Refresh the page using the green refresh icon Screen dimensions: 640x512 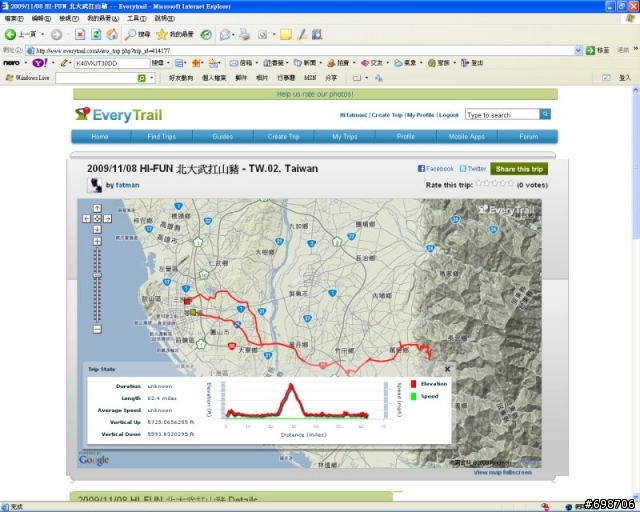click(x=96, y=35)
